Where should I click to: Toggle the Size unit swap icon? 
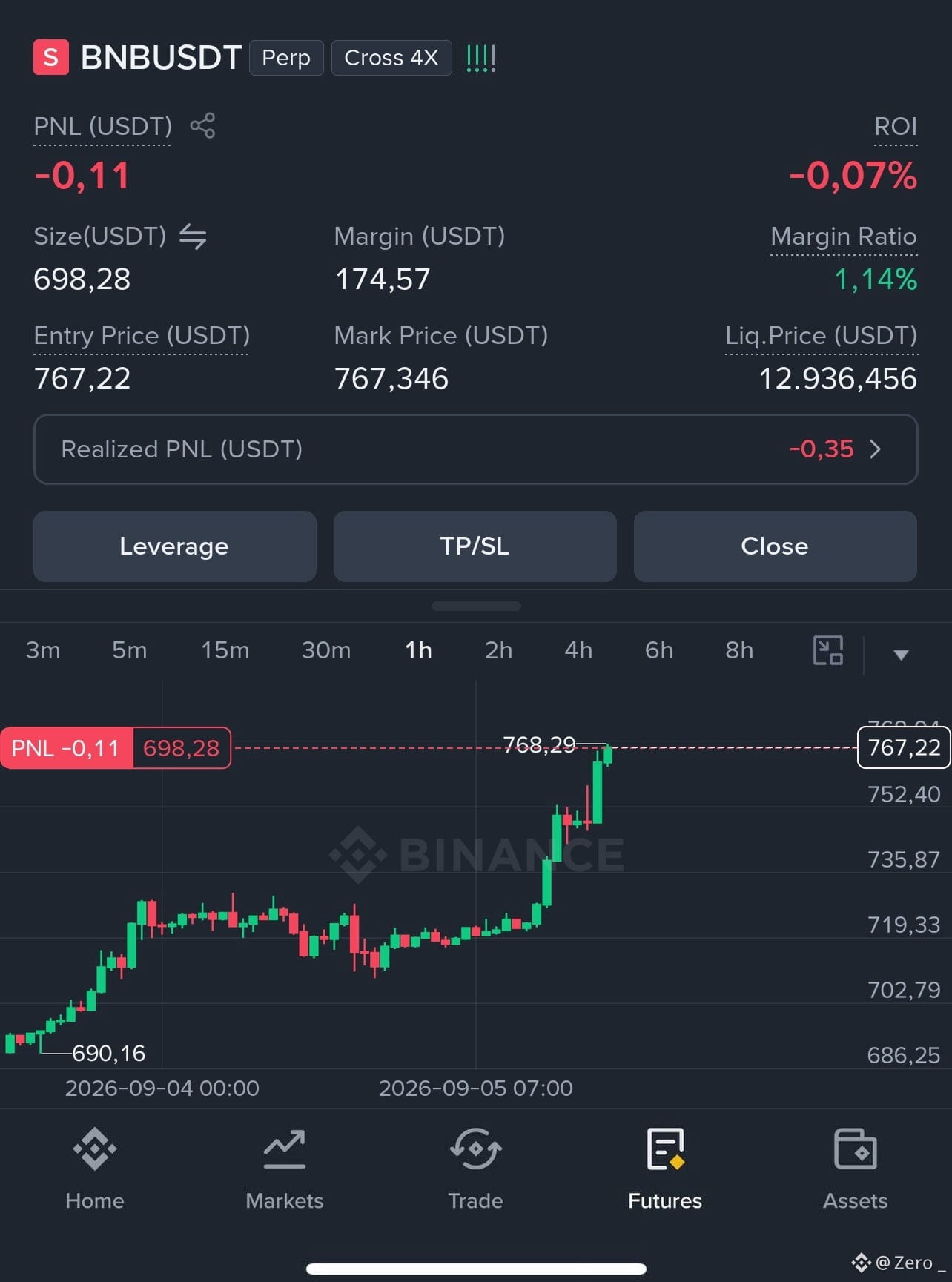point(193,237)
